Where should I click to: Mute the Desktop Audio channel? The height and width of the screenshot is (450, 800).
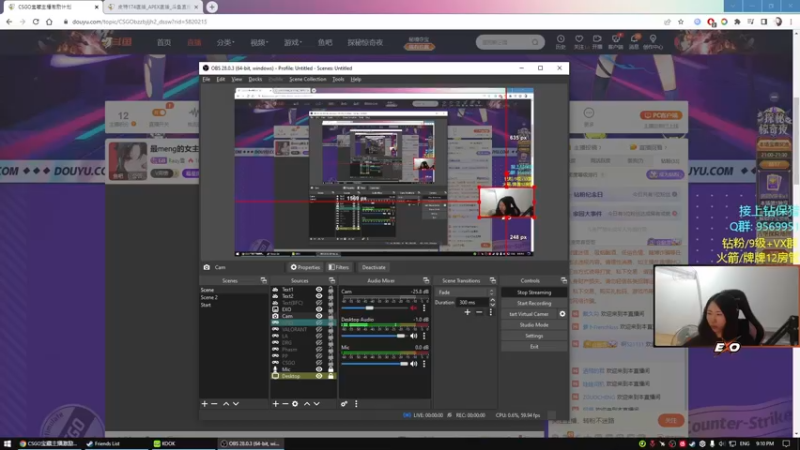coord(413,336)
